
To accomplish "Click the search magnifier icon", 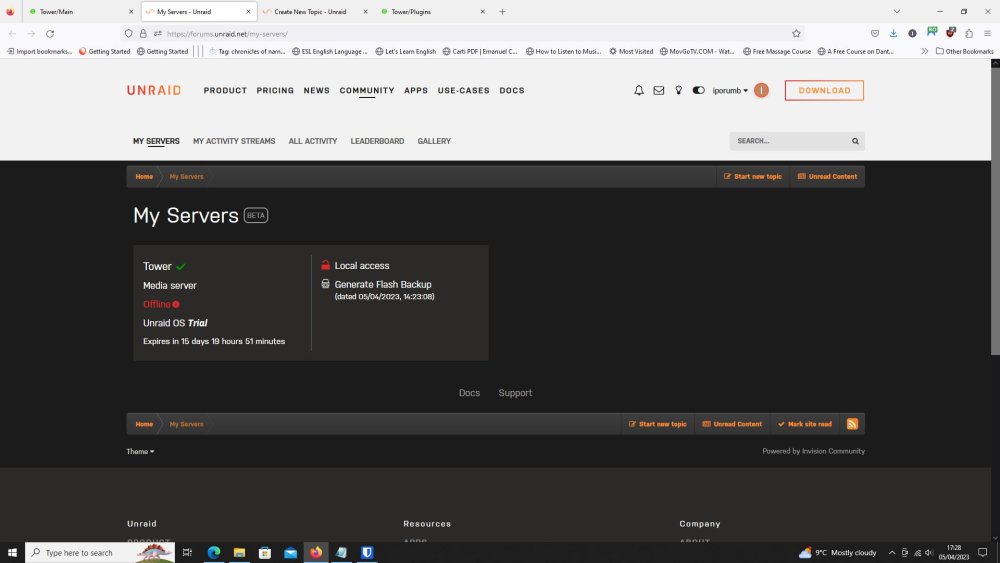I will click(x=855, y=141).
